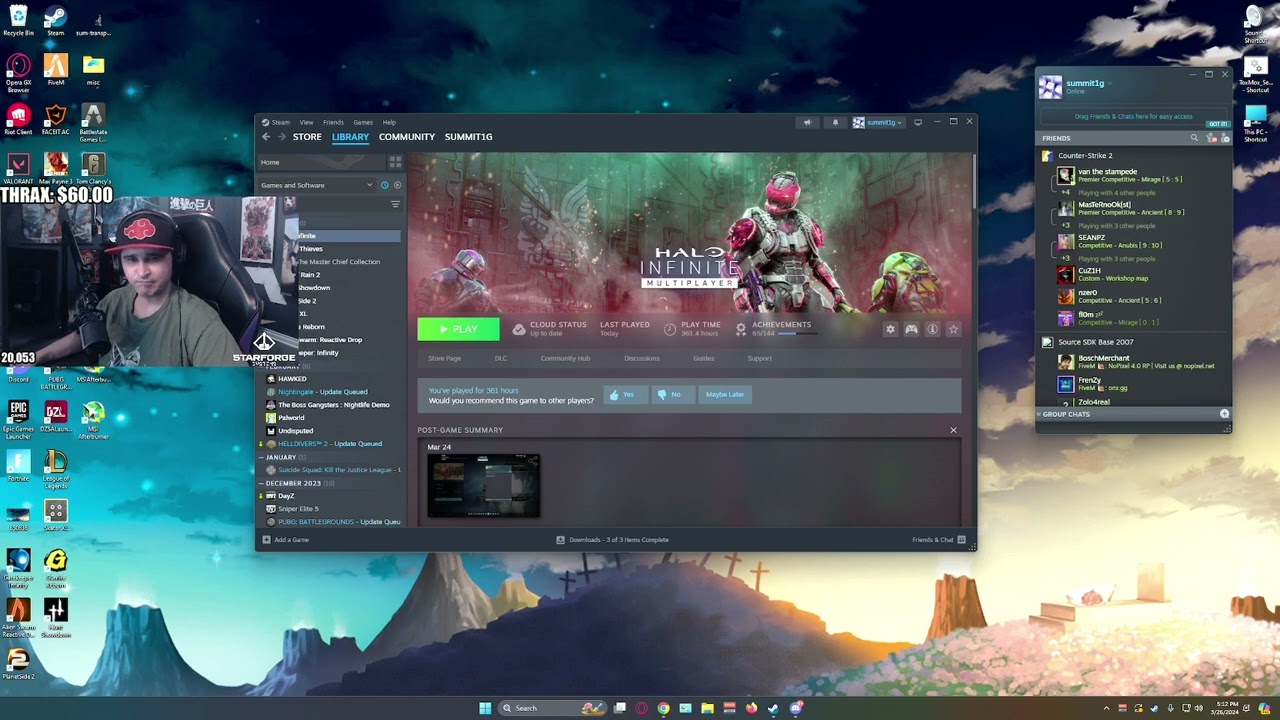The width and height of the screenshot is (1280, 720).
Task: Open Steam announcements megaphone icon
Action: [x=807, y=122]
